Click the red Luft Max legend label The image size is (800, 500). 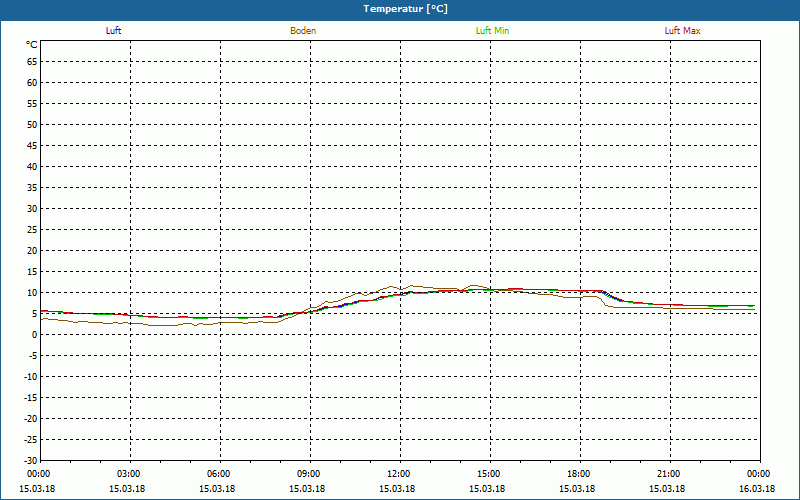(682, 31)
